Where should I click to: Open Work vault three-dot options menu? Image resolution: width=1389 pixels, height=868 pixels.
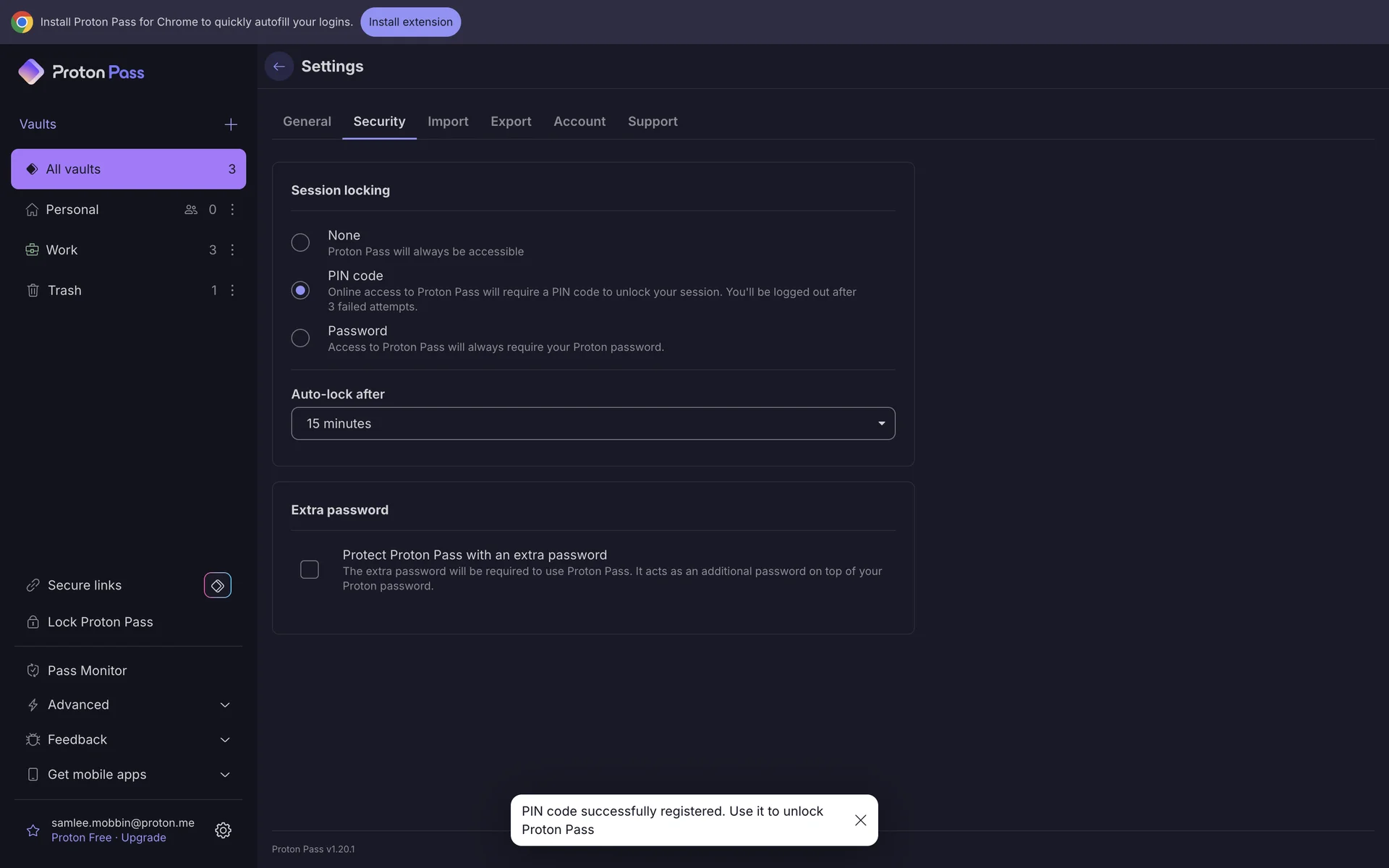click(232, 250)
